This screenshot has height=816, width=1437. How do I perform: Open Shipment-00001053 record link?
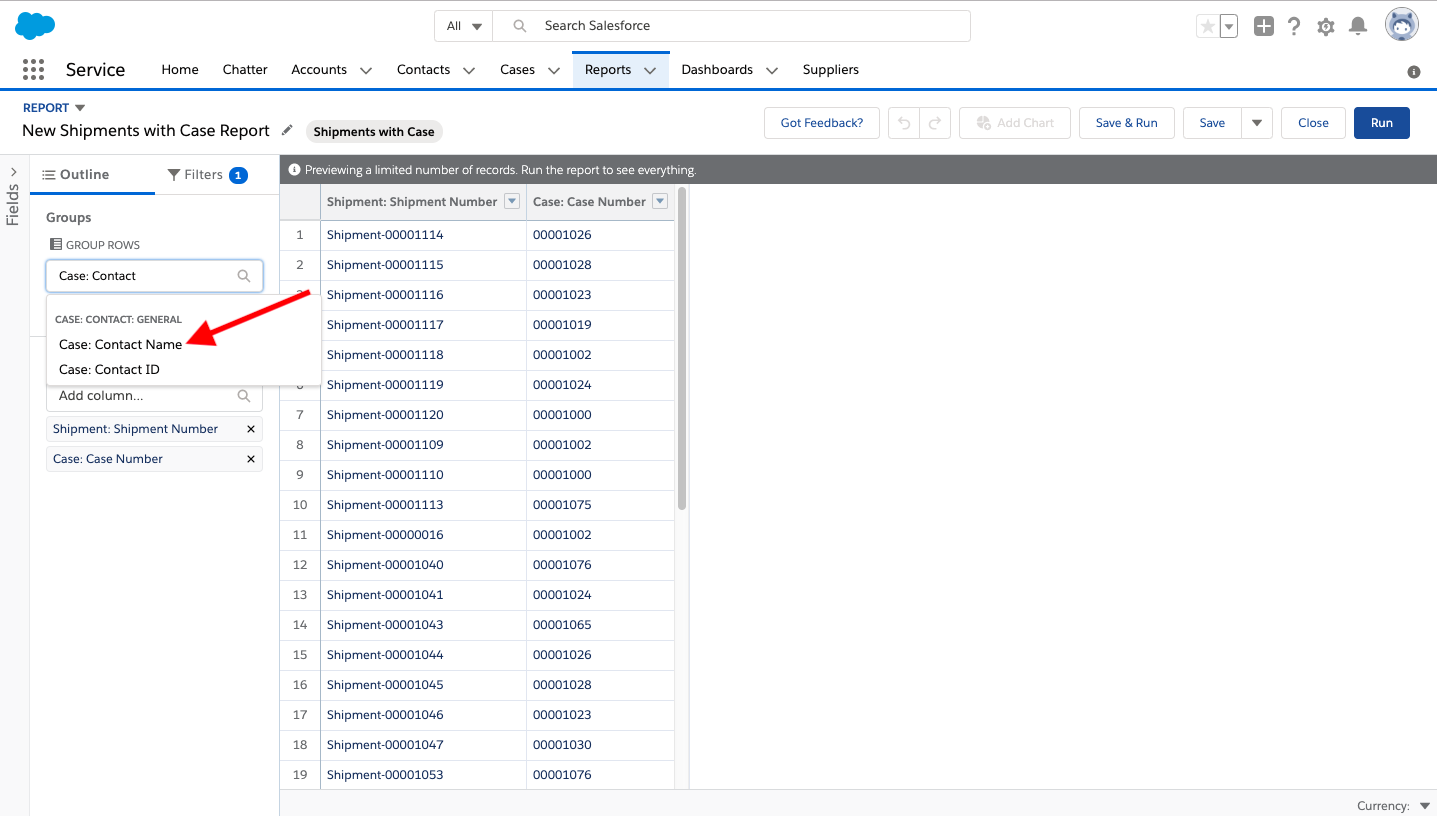click(x=385, y=775)
